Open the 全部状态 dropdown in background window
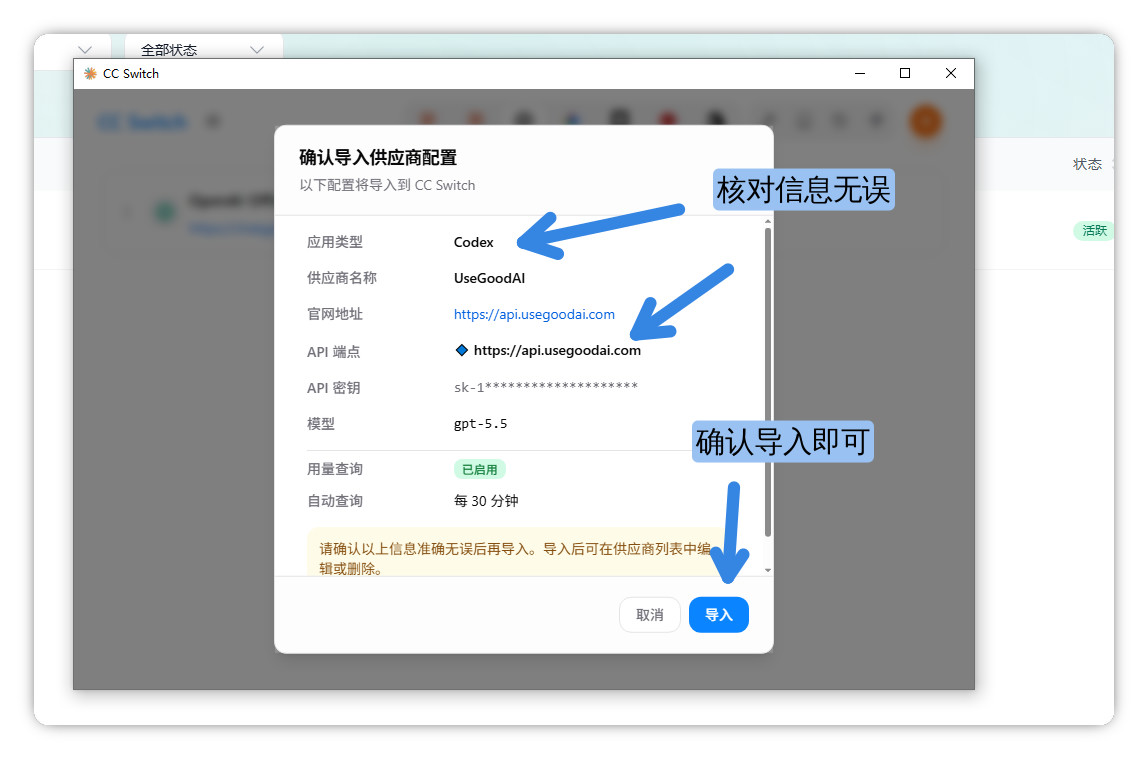The image size is (1148, 759). click(203, 50)
